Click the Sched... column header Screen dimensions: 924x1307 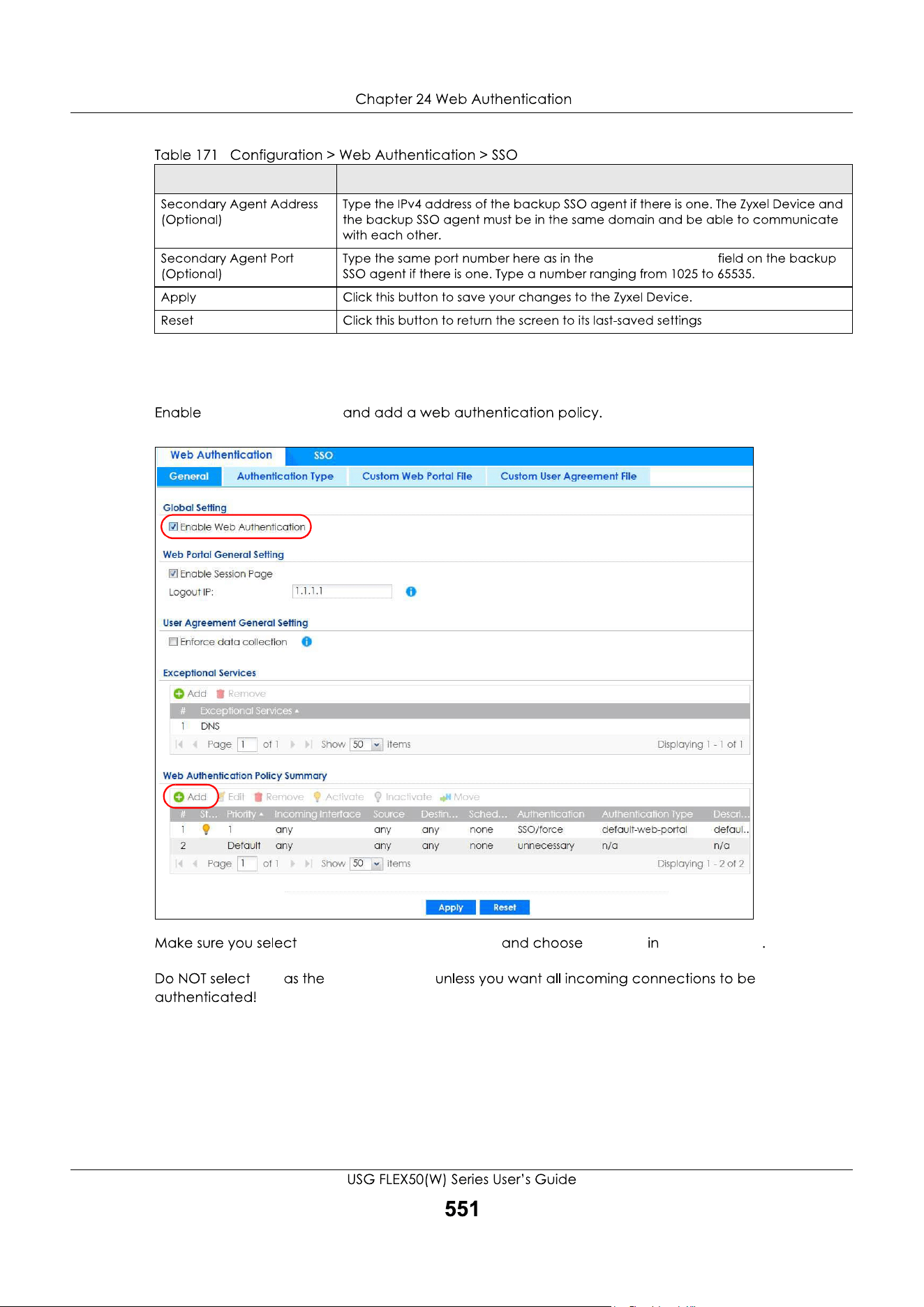[x=488, y=814]
